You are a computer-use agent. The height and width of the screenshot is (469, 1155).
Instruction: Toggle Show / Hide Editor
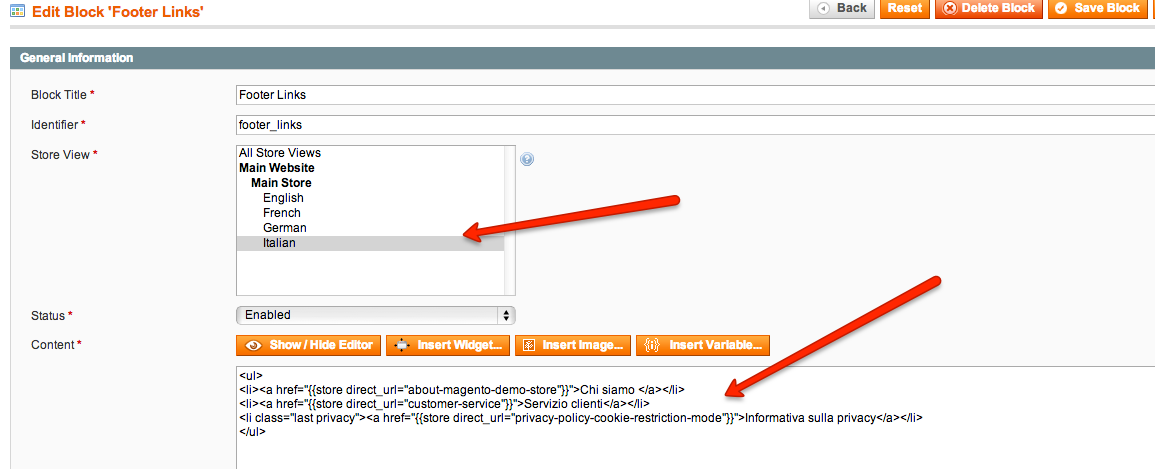click(x=309, y=345)
